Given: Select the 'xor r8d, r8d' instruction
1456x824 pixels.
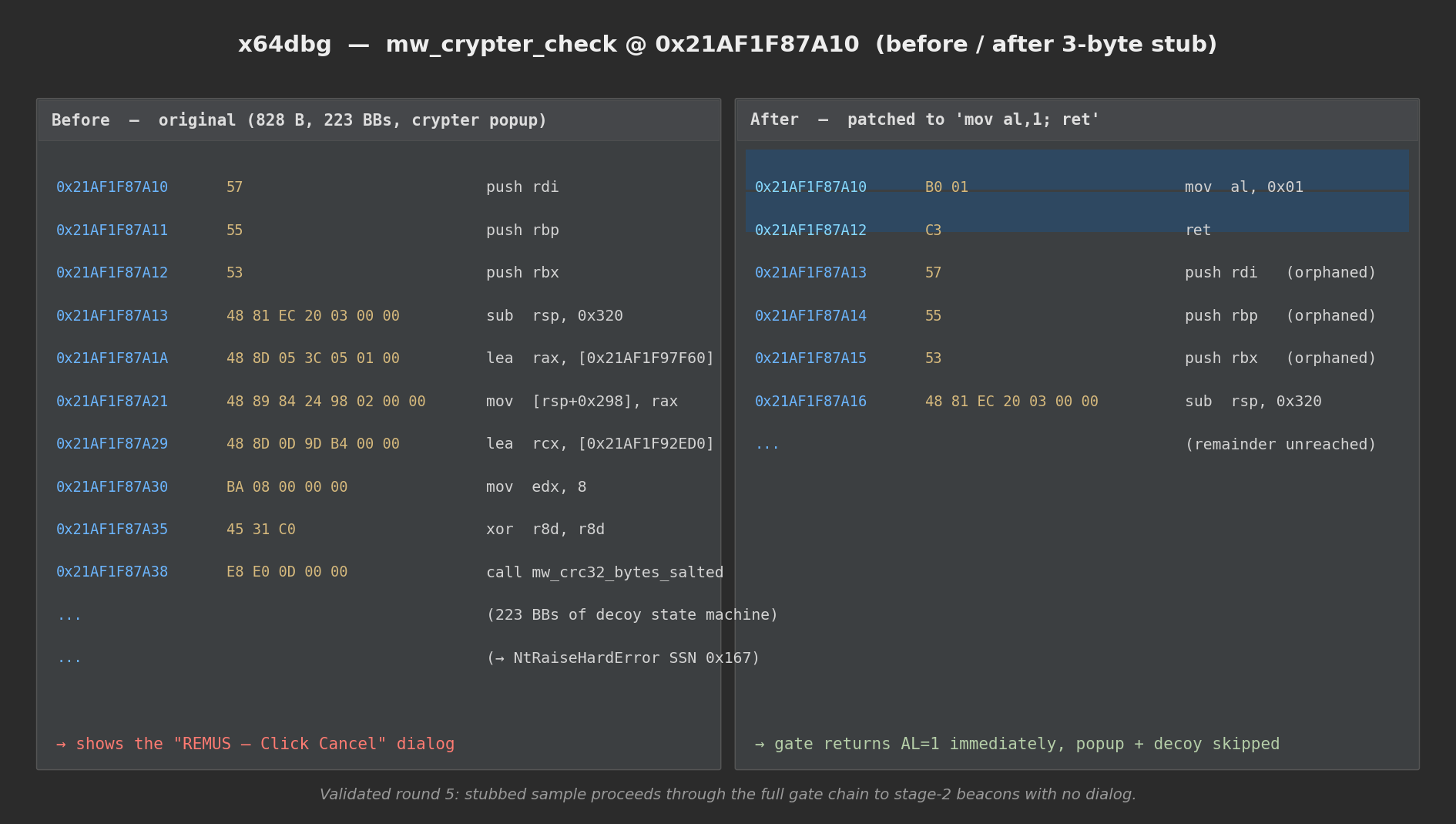Looking at the screenshot, I should 545,529.
